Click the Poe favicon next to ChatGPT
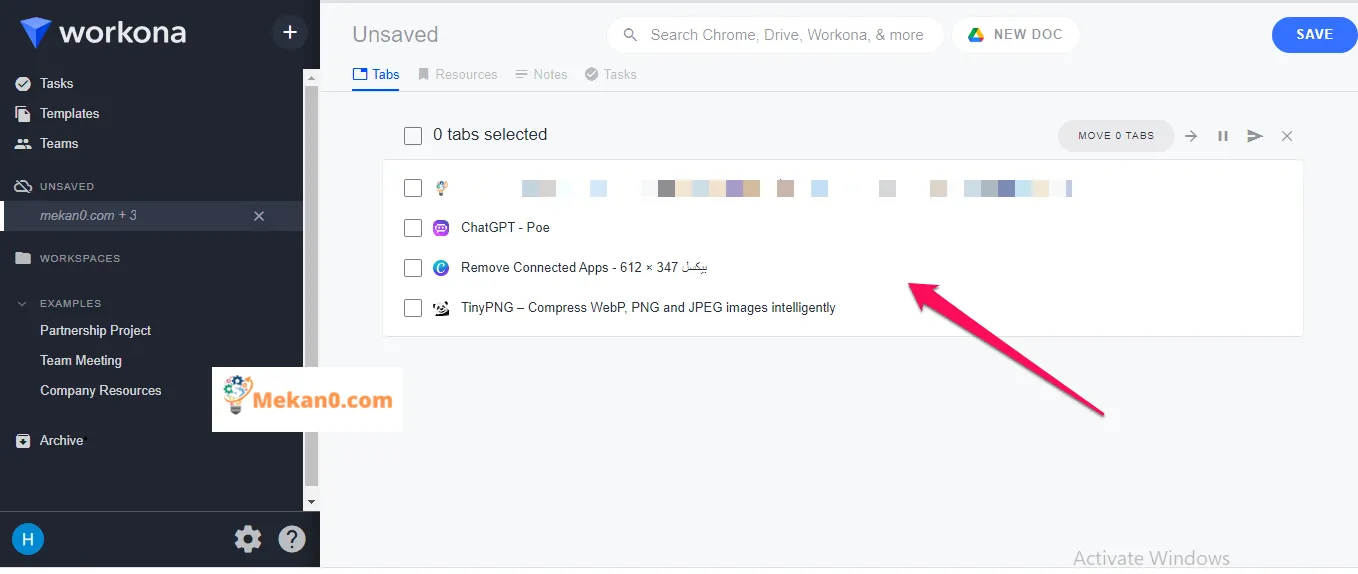This screenshot has height=574, width=1358. pos(441,228)
